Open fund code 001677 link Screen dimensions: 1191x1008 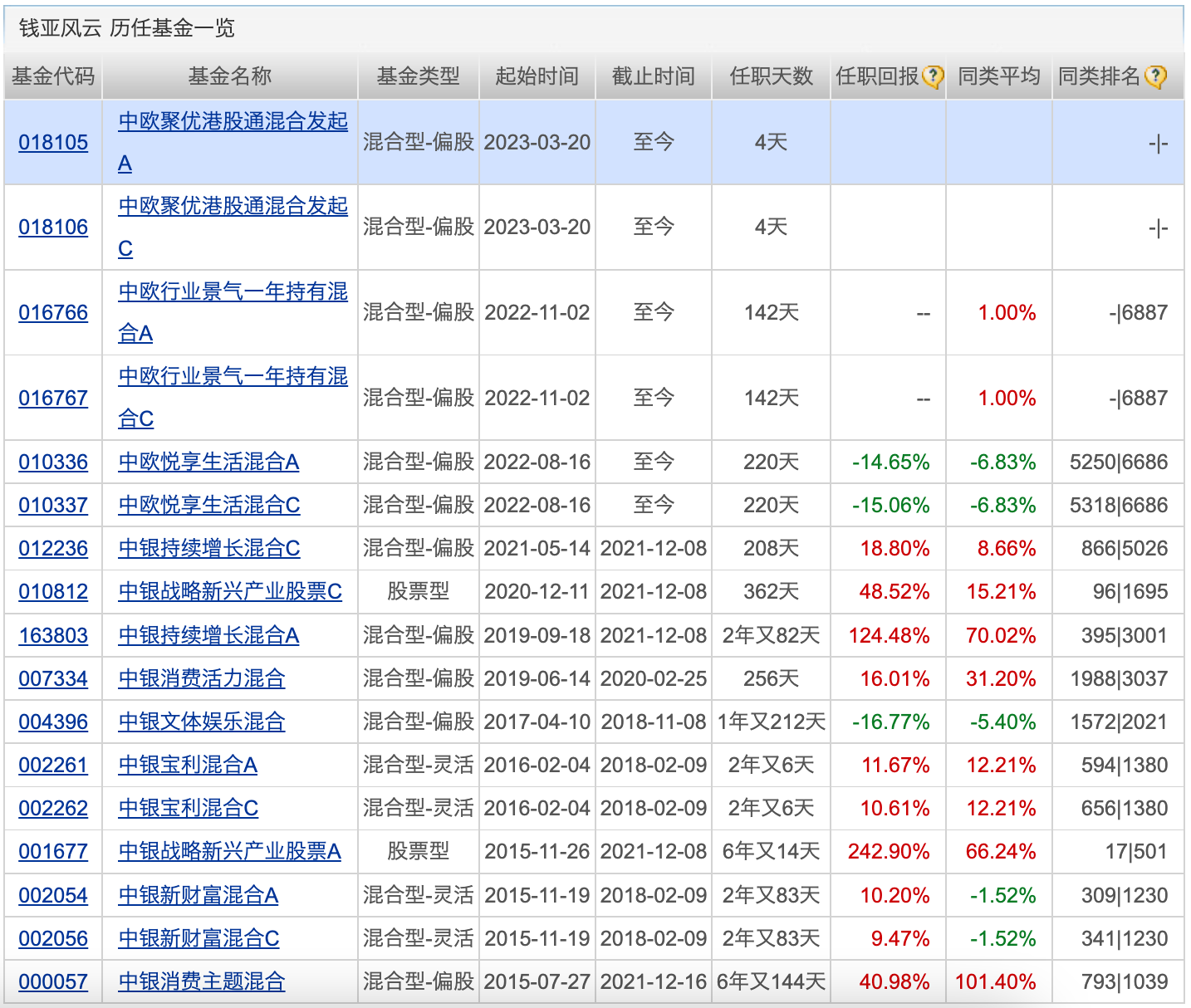(53, 851)
